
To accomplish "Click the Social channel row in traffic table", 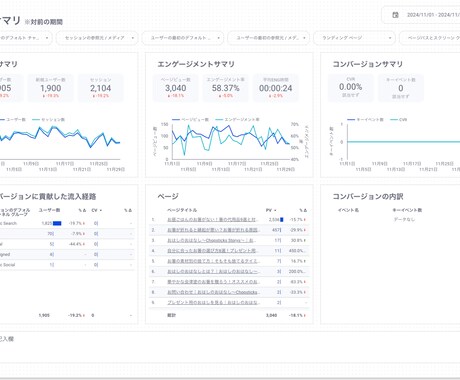I will pyautogui.click(x=67, y=265).
